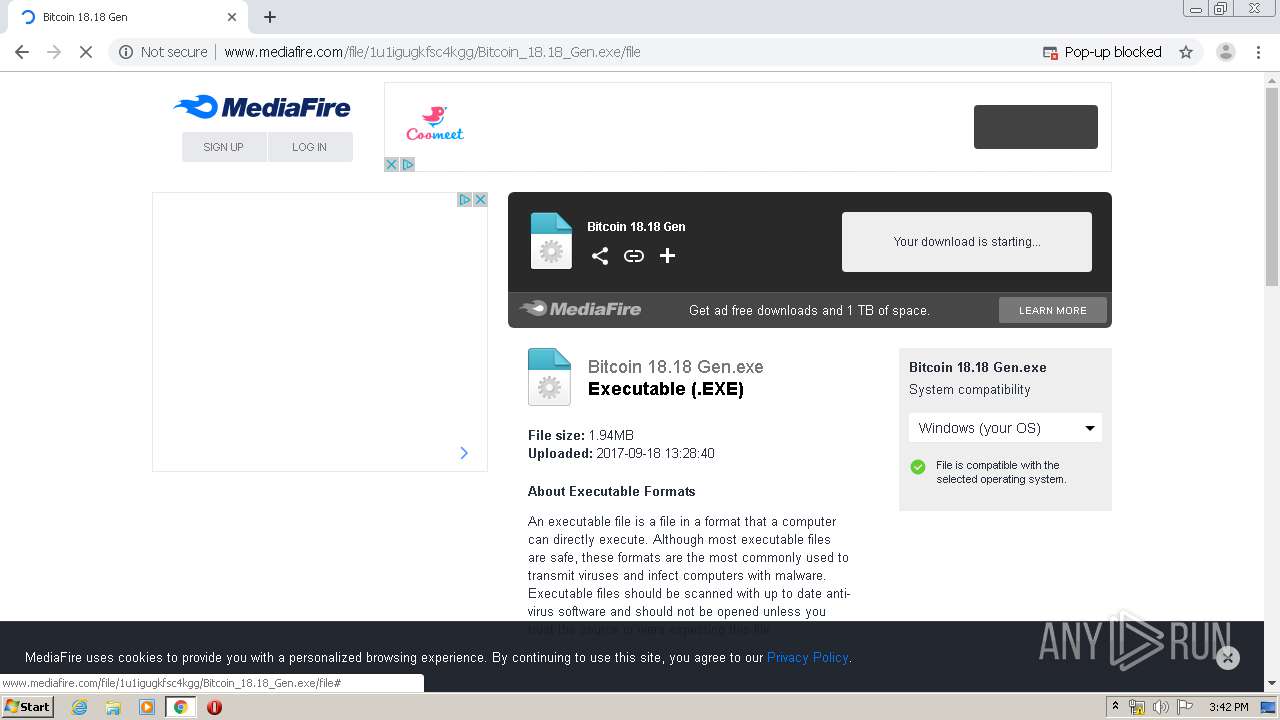Copy link using the chain link icon

pos(634,256)
